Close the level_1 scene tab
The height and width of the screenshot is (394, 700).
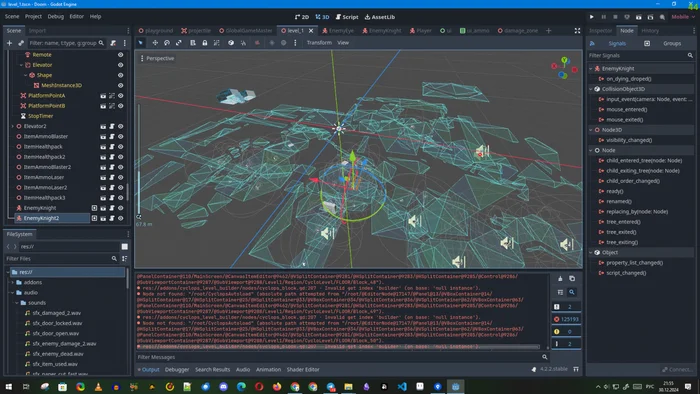pyautogui.click(x=311, y=30)
